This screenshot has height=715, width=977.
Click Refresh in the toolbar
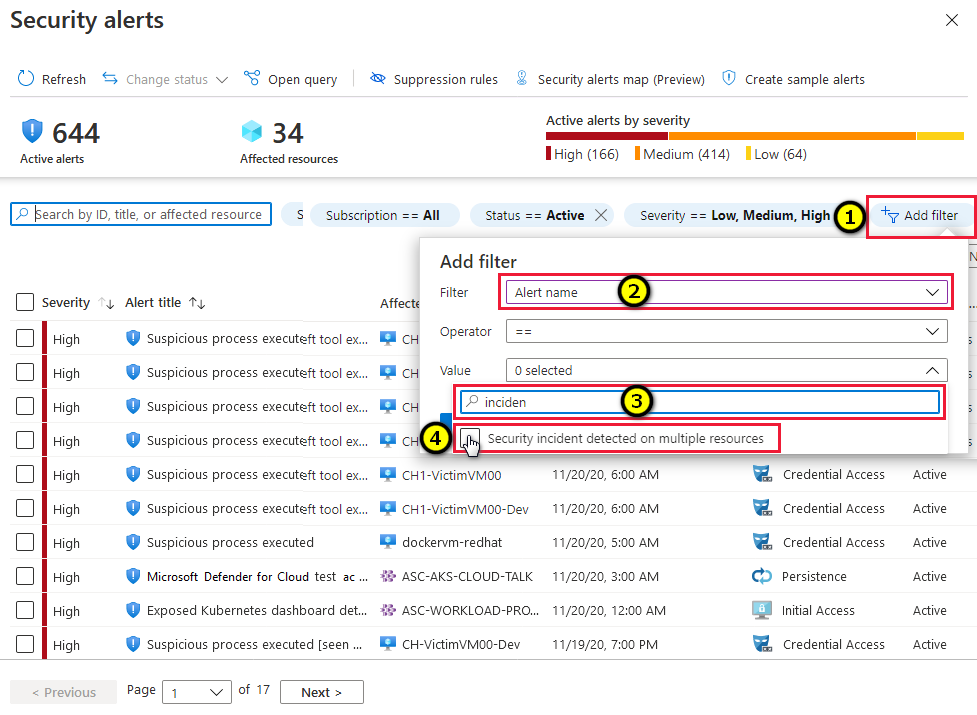coord(52,79)
